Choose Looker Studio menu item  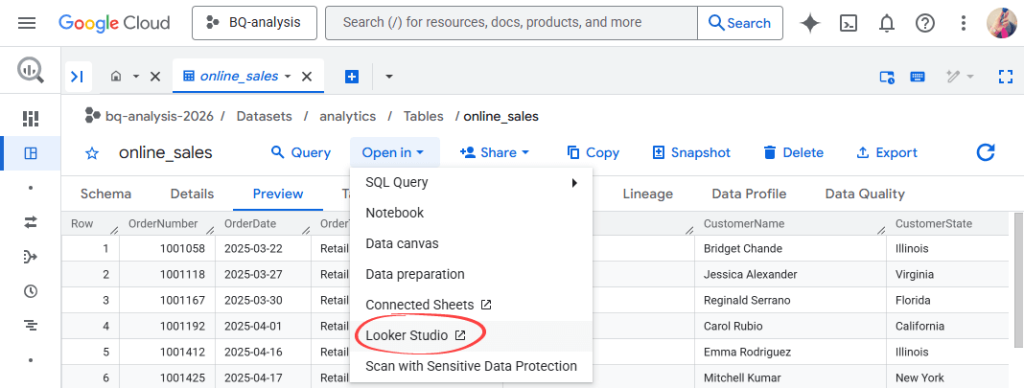click(471, 336)
